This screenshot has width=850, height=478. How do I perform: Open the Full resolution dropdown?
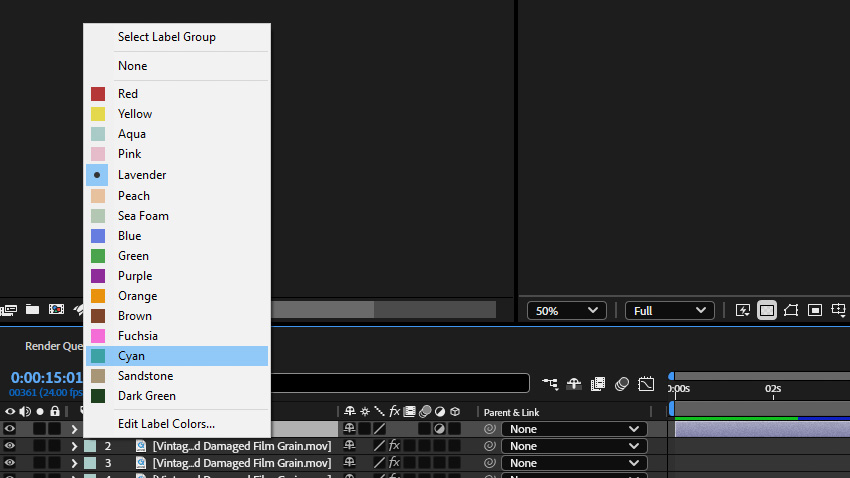pos(670,311)
